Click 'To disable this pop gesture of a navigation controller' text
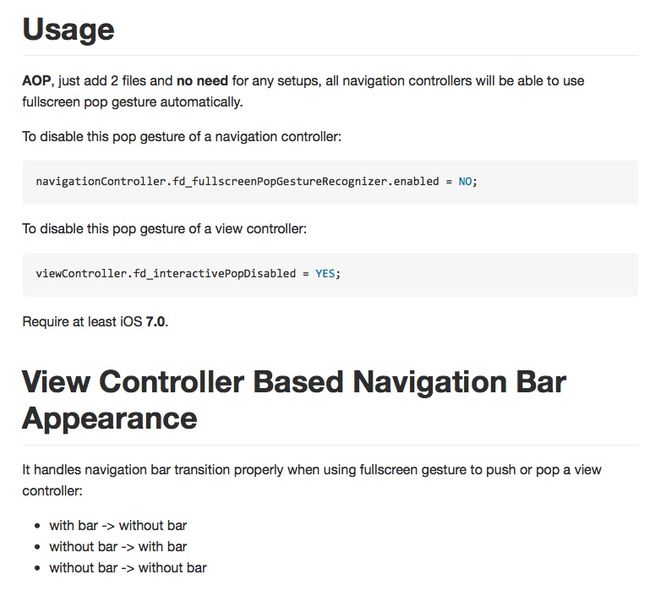 [x=182, y=137]
